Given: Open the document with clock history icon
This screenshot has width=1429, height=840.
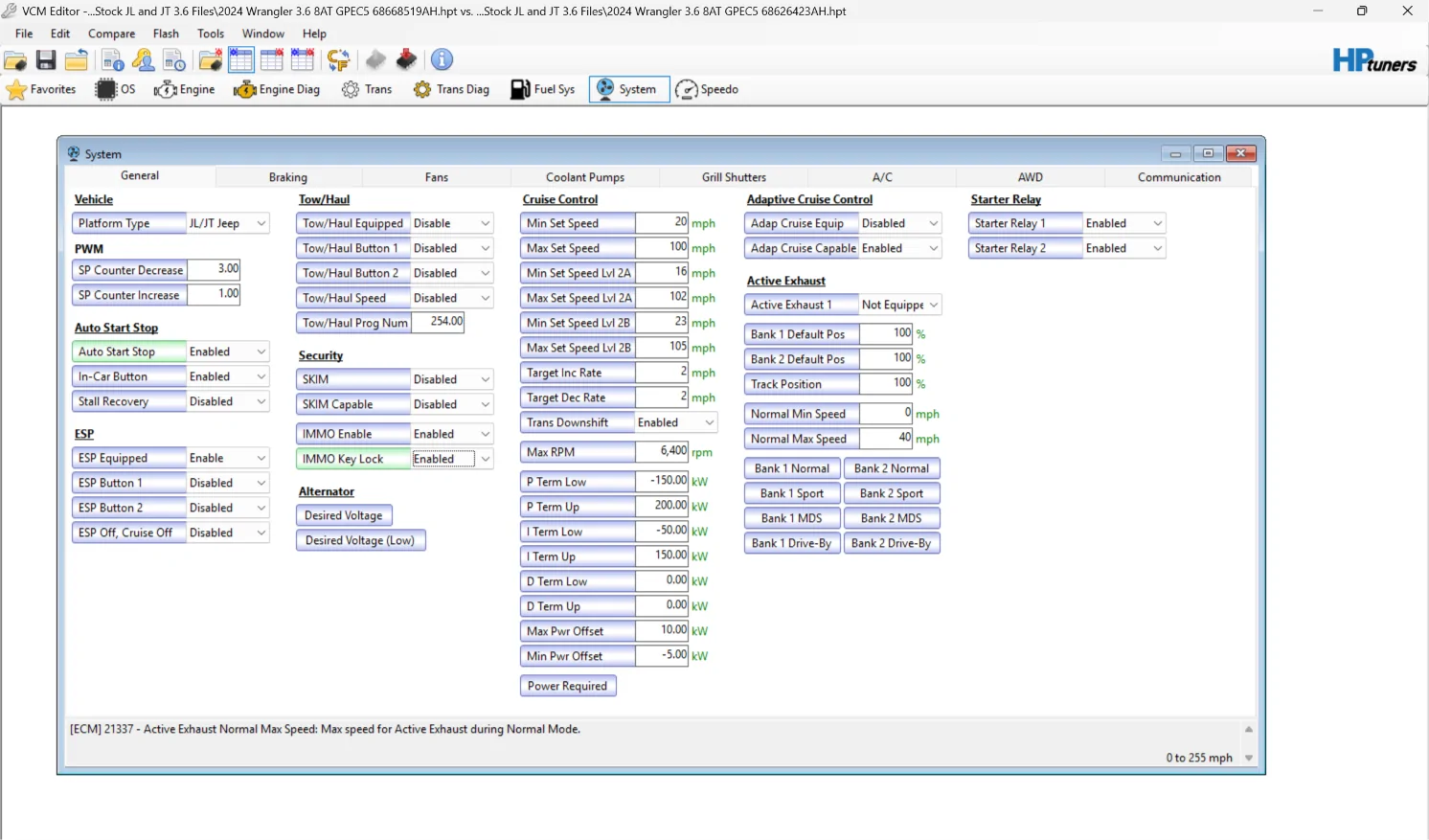Looking at the screenshot, I should click(x=174, y=60).
